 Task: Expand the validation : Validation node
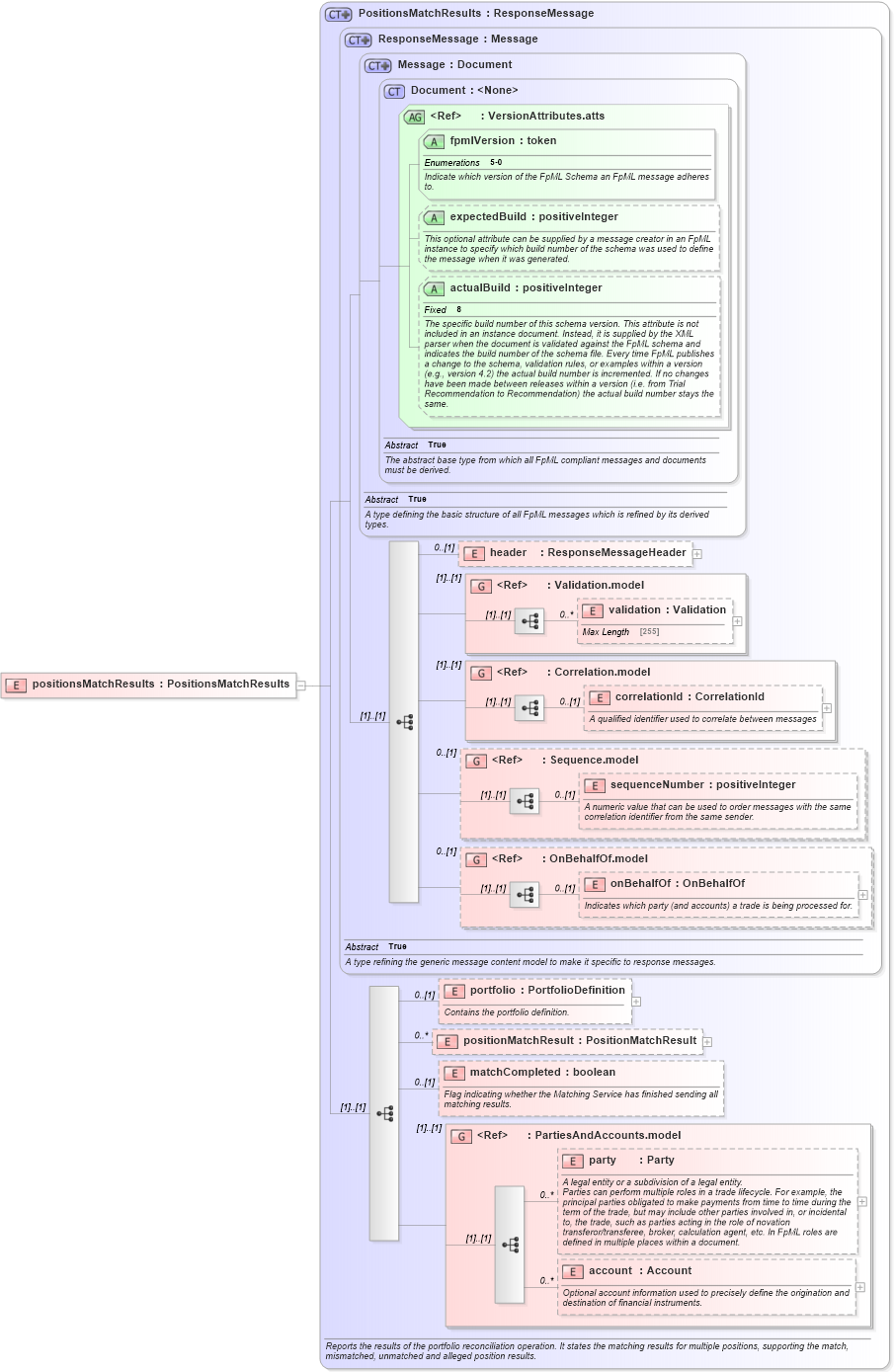tap(738, 621)
